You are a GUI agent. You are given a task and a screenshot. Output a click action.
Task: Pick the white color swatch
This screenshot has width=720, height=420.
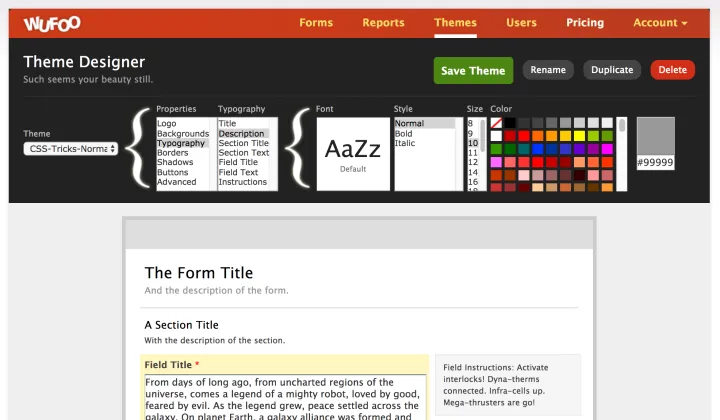tap(496, 135)
